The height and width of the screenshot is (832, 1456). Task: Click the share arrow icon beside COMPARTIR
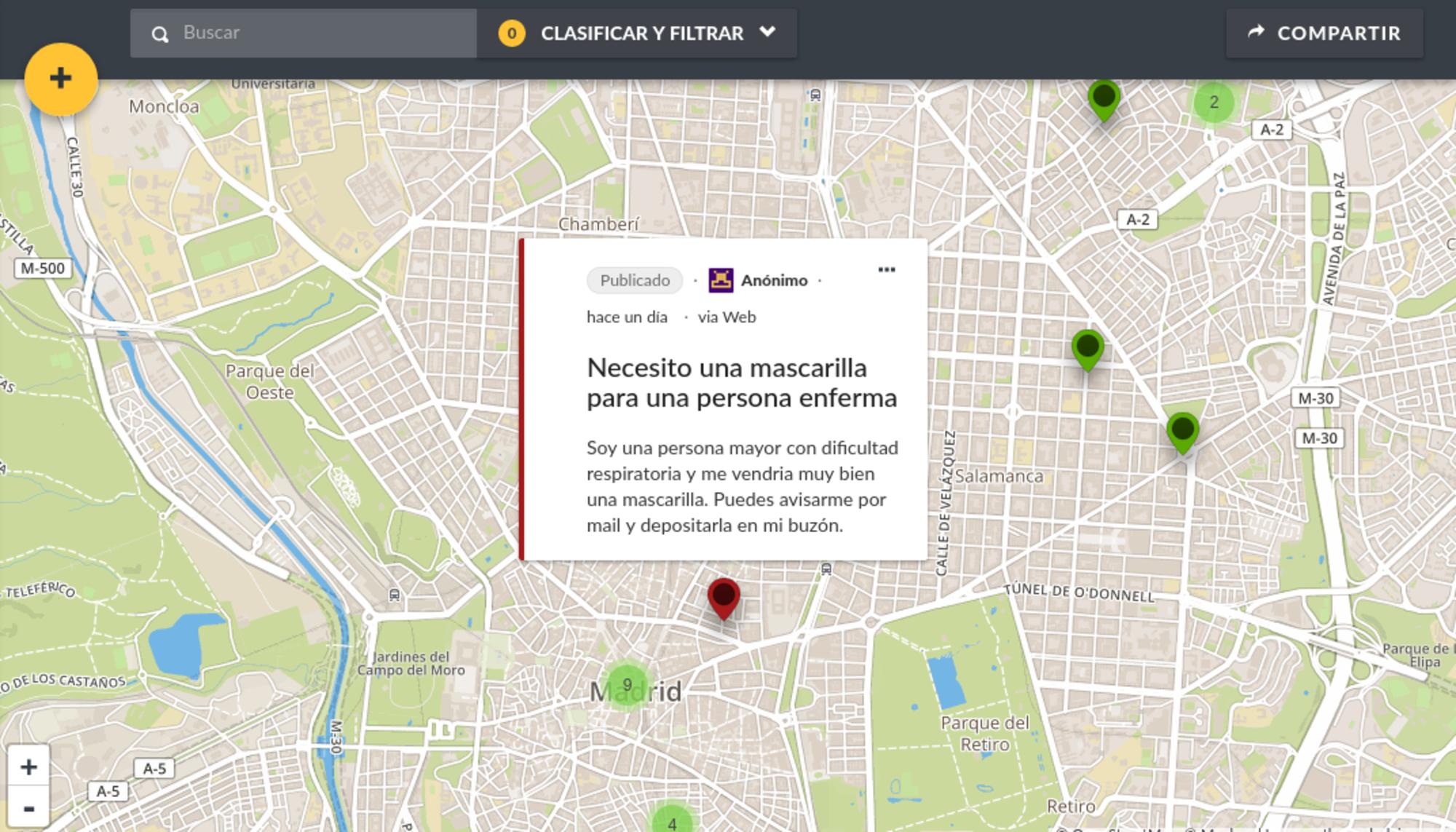tap(1258, 31)
